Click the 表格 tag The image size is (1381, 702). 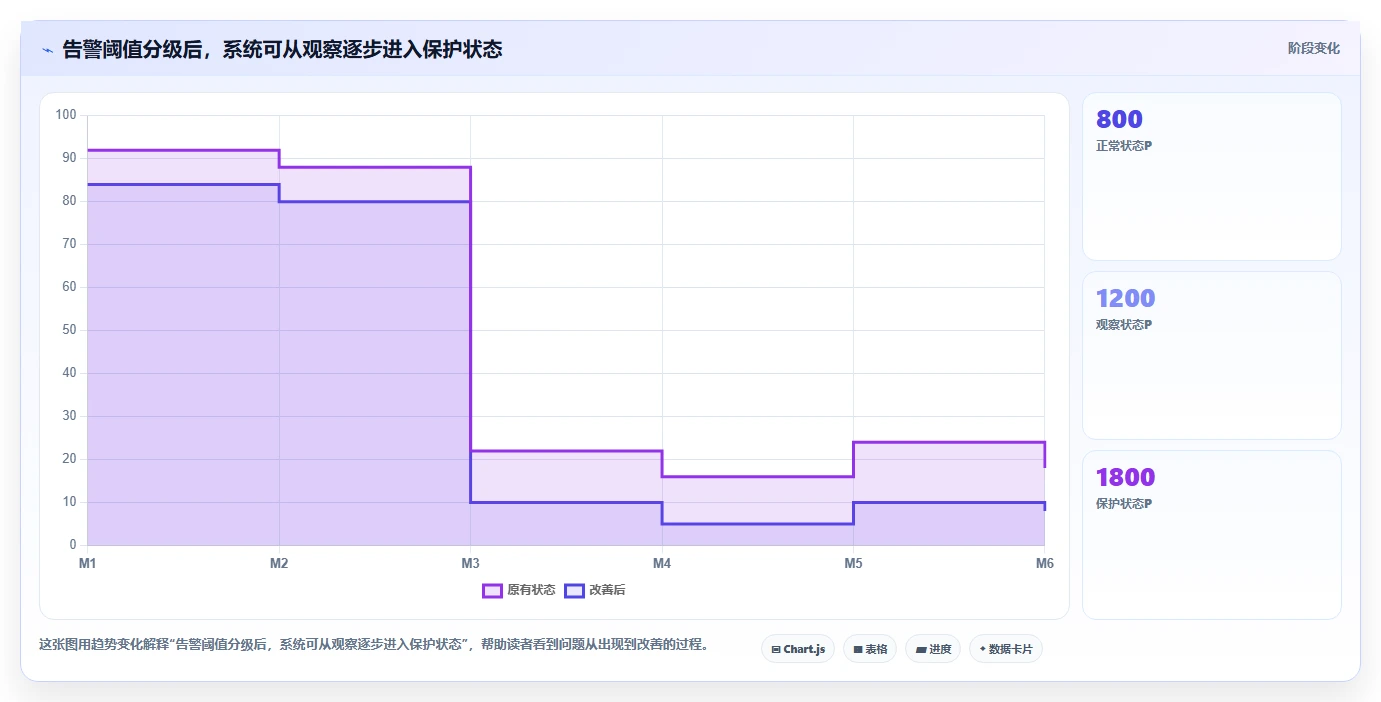tap(870, 649)
